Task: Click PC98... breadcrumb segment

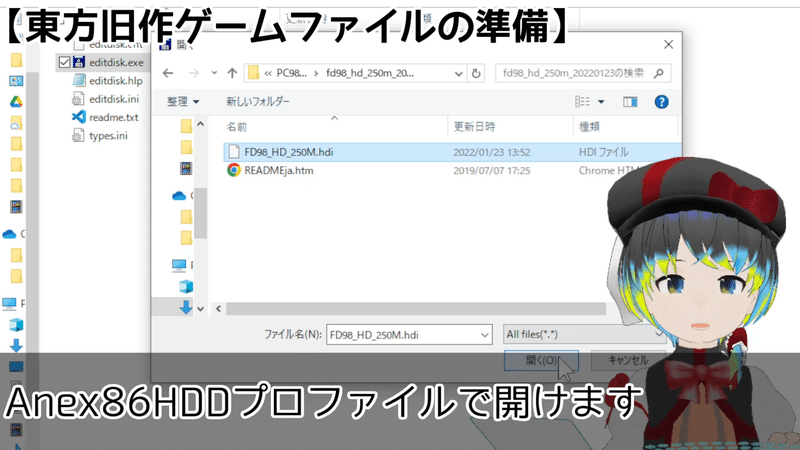Action: coord(292,73)
